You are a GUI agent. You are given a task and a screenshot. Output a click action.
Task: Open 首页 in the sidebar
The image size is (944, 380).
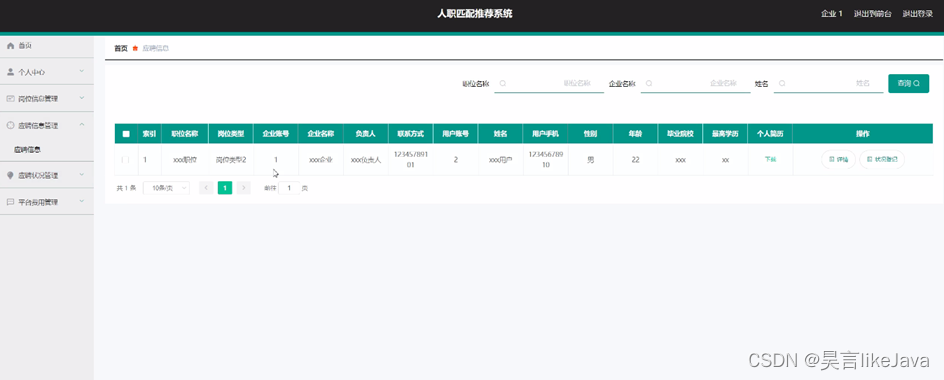(x=47, y=46)
